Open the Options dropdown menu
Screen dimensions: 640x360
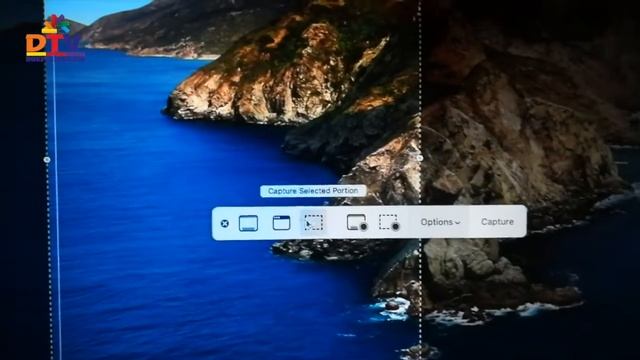440,222
